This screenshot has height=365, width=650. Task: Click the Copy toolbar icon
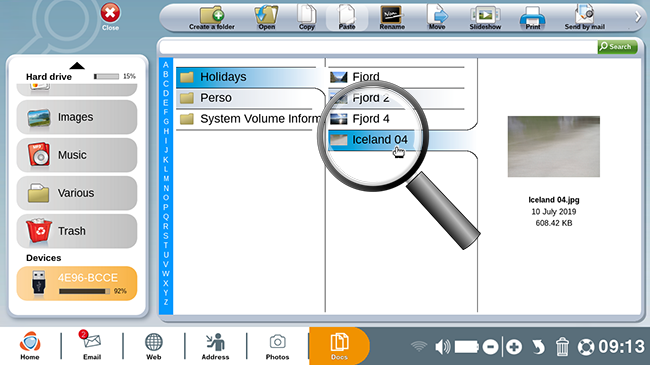307,18
